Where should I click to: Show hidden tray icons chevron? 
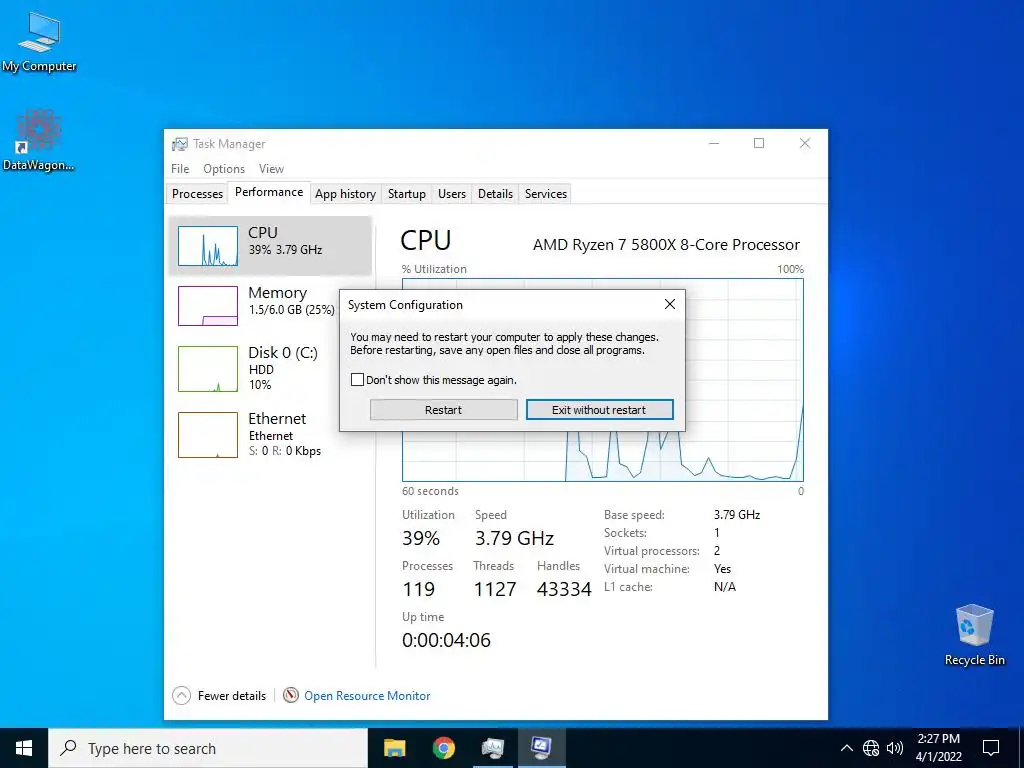coord(846,748)
